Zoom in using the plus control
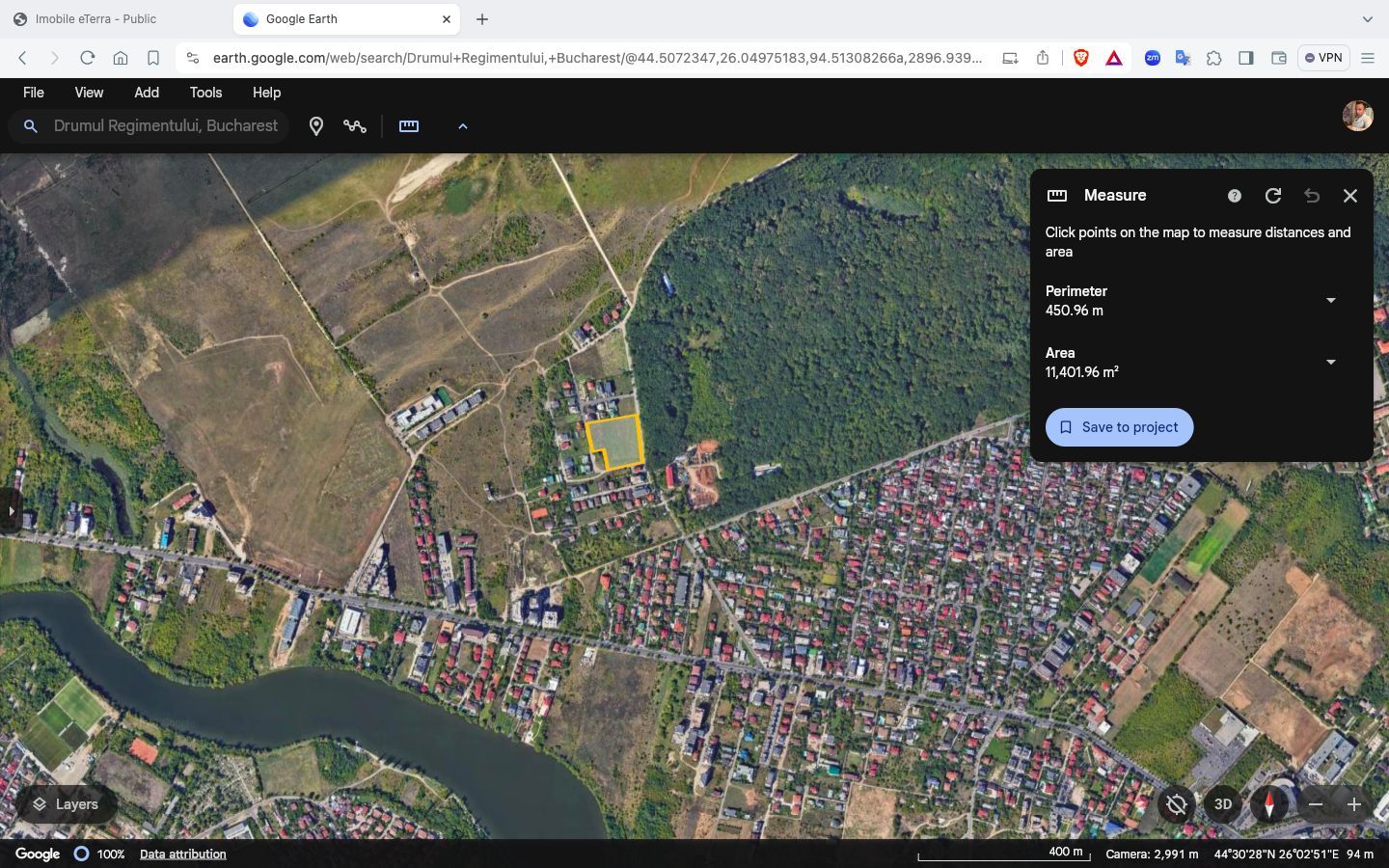1389x868 pixels. (1353, 804)
